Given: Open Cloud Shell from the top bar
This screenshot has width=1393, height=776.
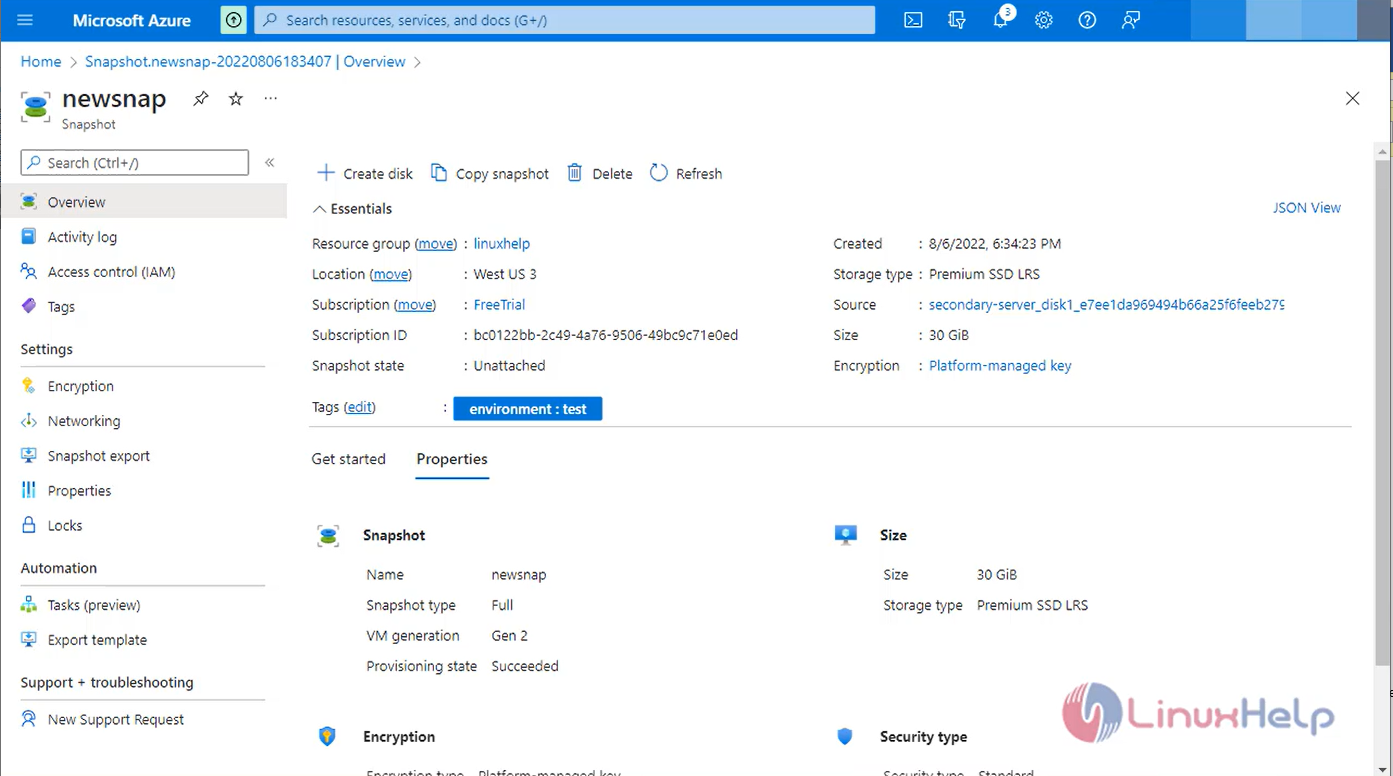Looking at the screenshot, I should (x=913, y=20).
